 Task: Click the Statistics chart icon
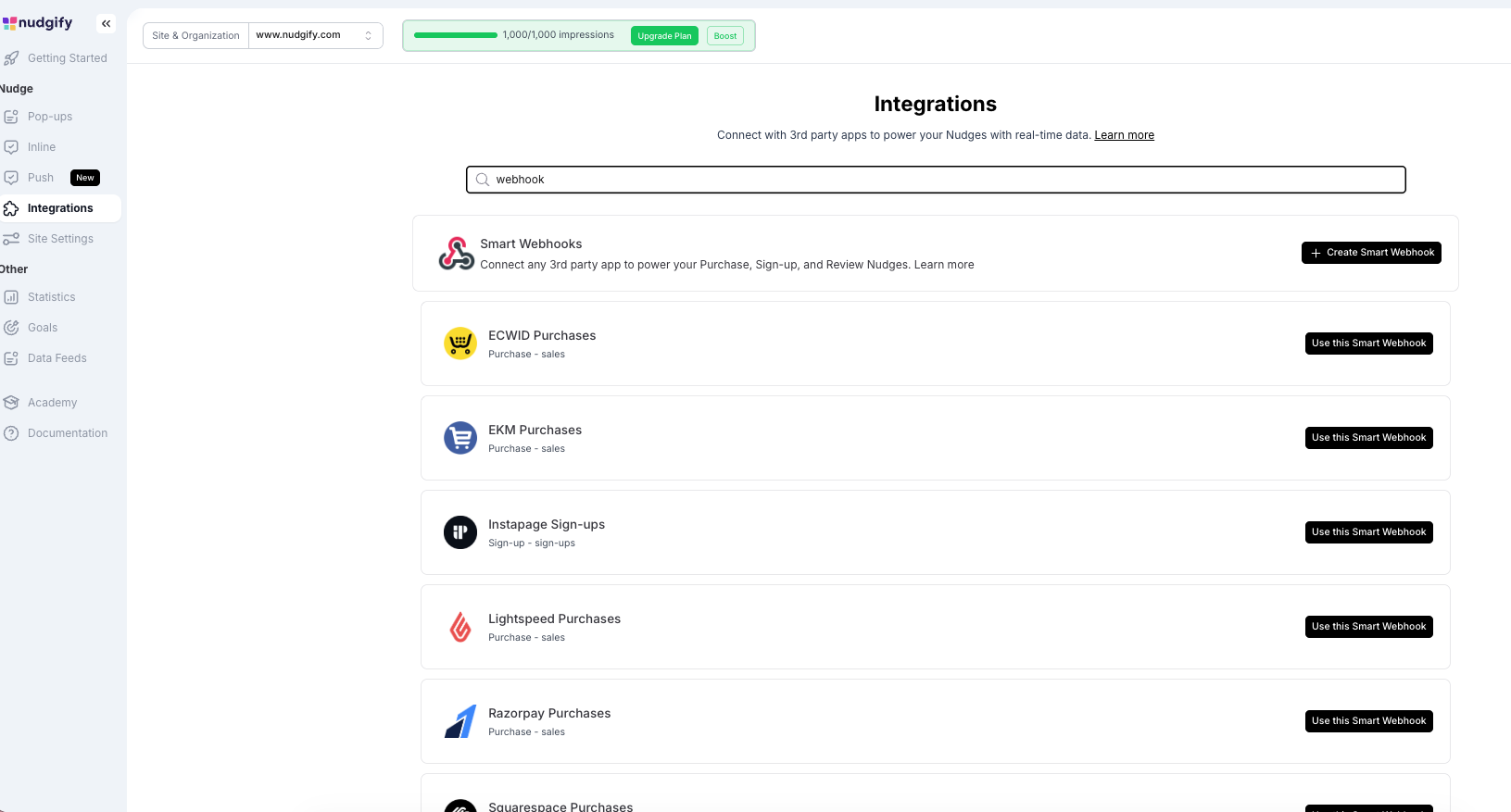coord(11,297)
